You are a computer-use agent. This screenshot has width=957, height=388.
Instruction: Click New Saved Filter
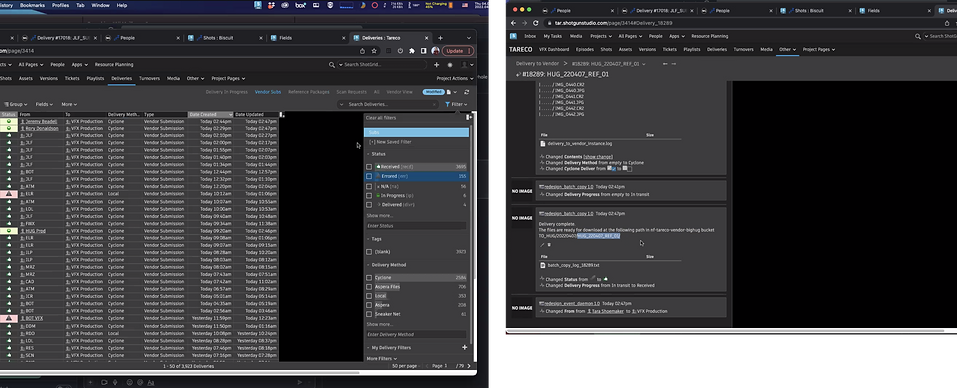(x=391, y=142)
